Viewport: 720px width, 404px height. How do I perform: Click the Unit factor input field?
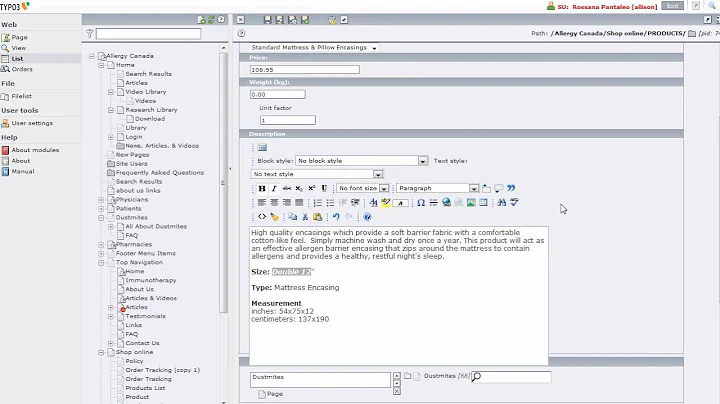coord(287,120)
